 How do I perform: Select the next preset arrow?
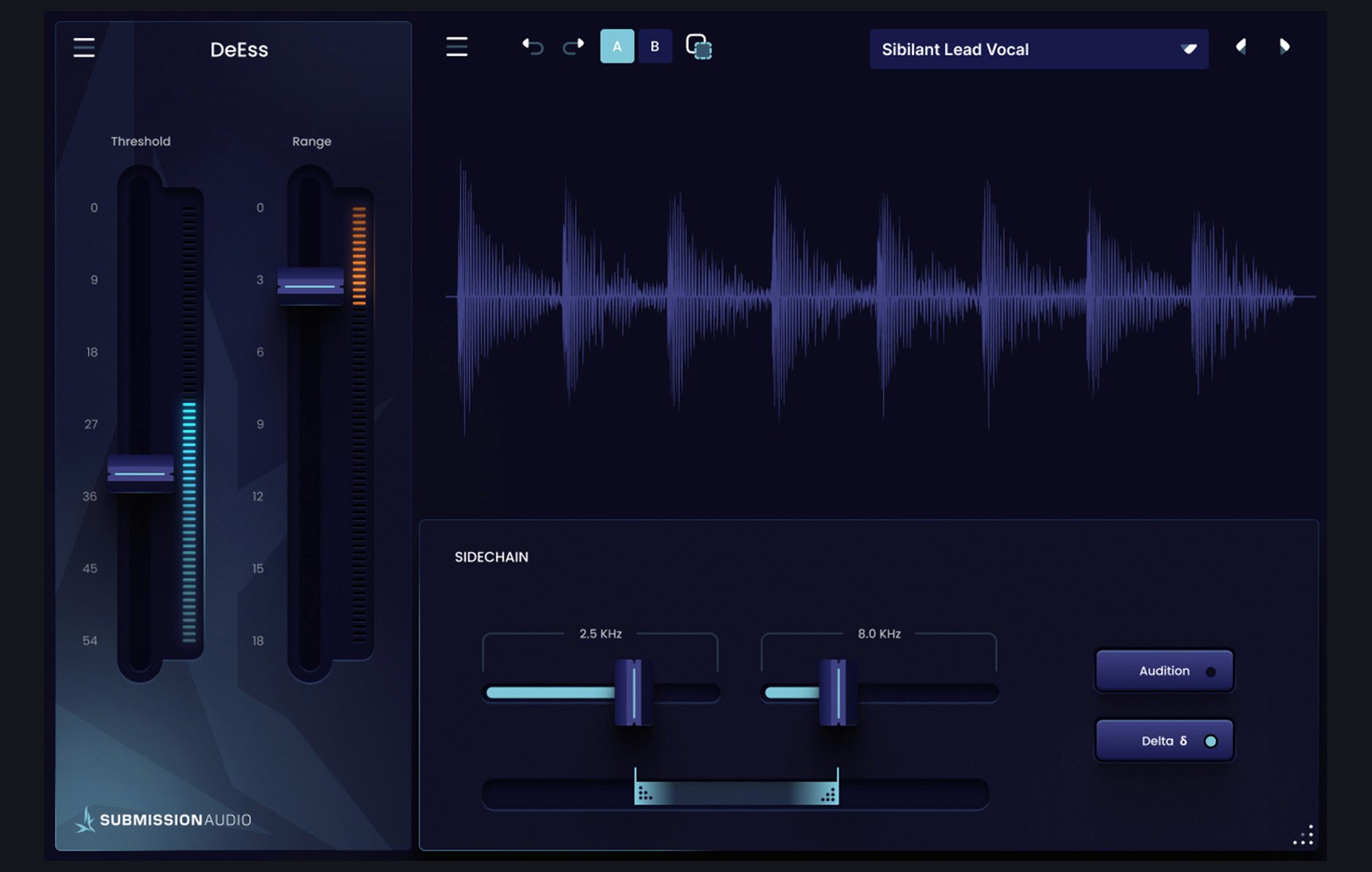(1285, 47)
